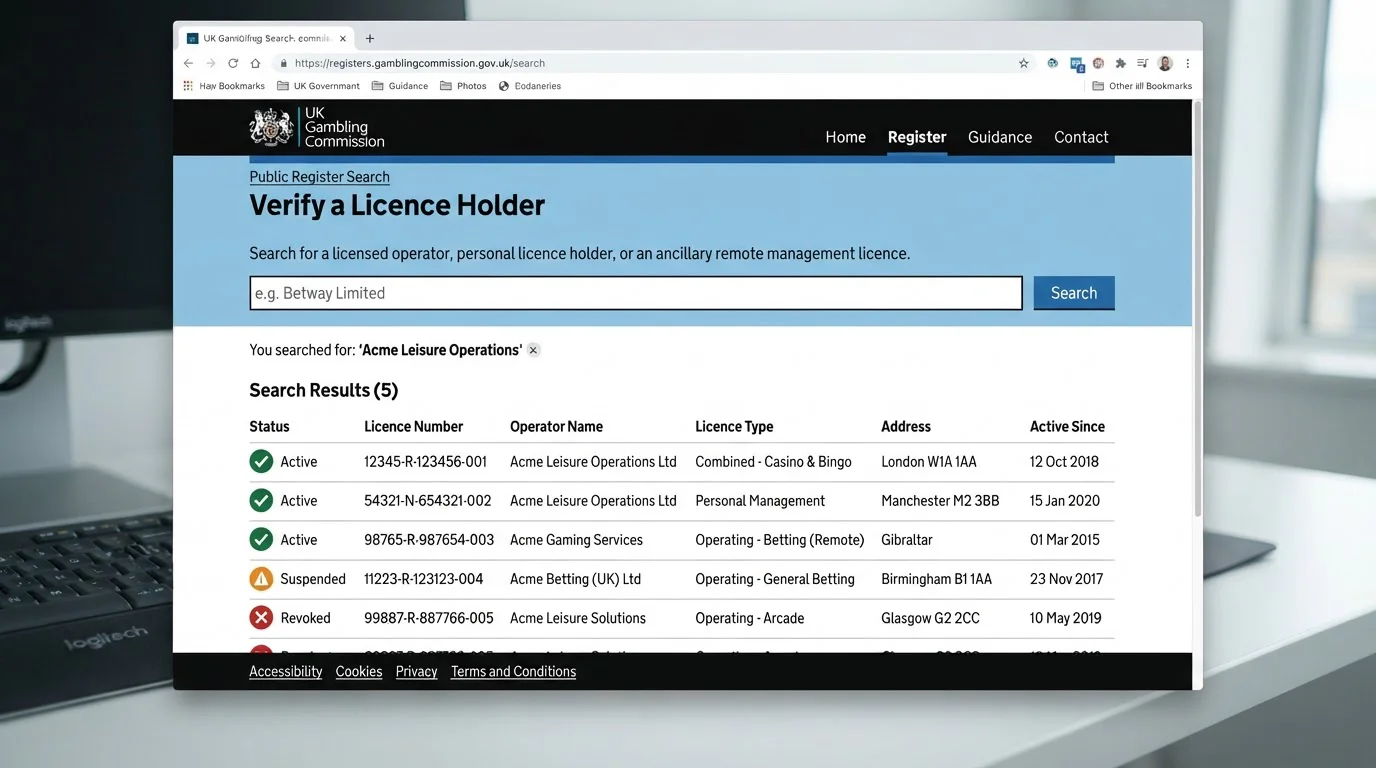The height and width of the screenshot is (768, 1376).
Task: Click the browser forward arrow
Action: (210, 63)
